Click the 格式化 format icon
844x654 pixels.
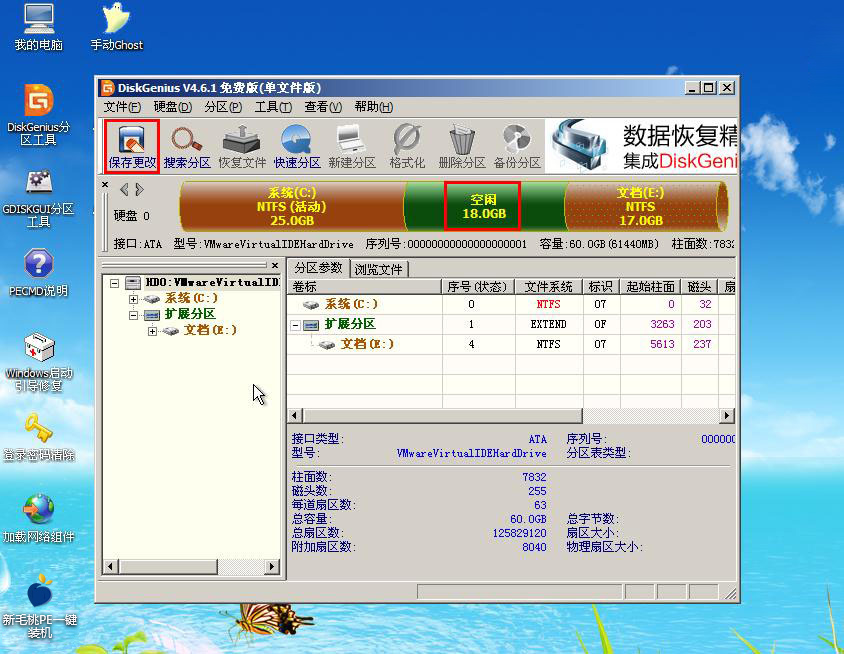tap(407, 146)
